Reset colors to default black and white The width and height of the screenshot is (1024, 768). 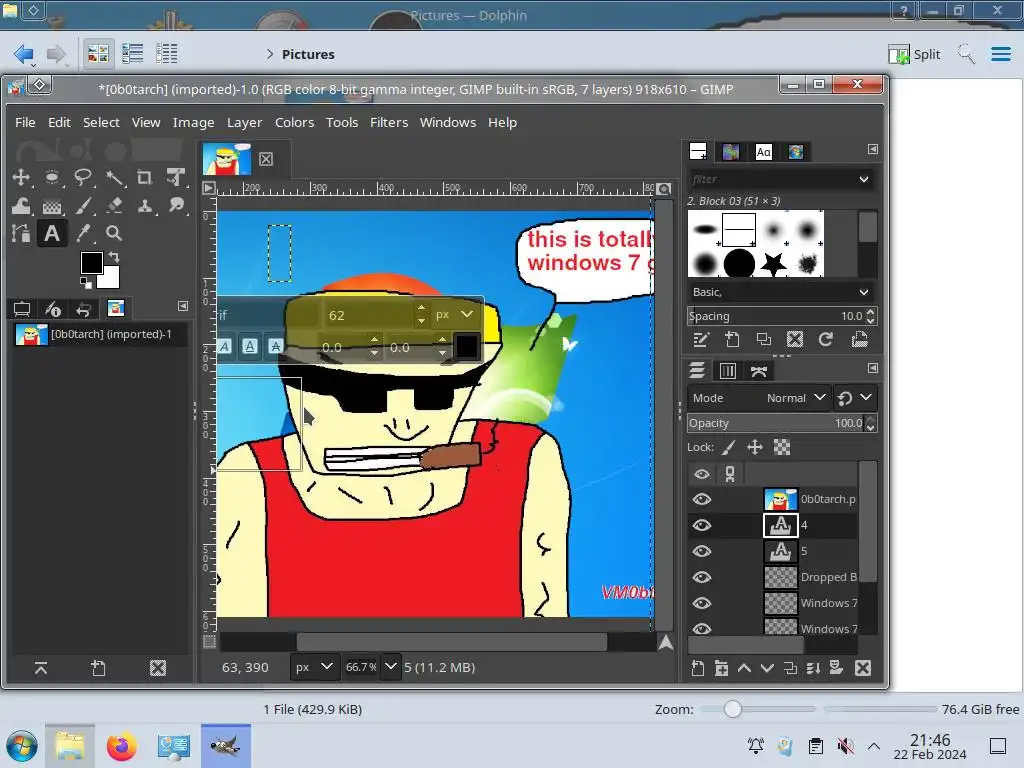point(86,282)
